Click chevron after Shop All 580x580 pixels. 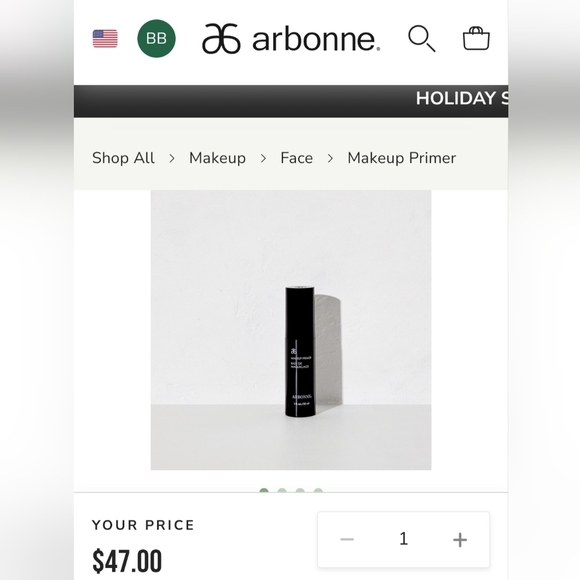click(x=172, y=159)
